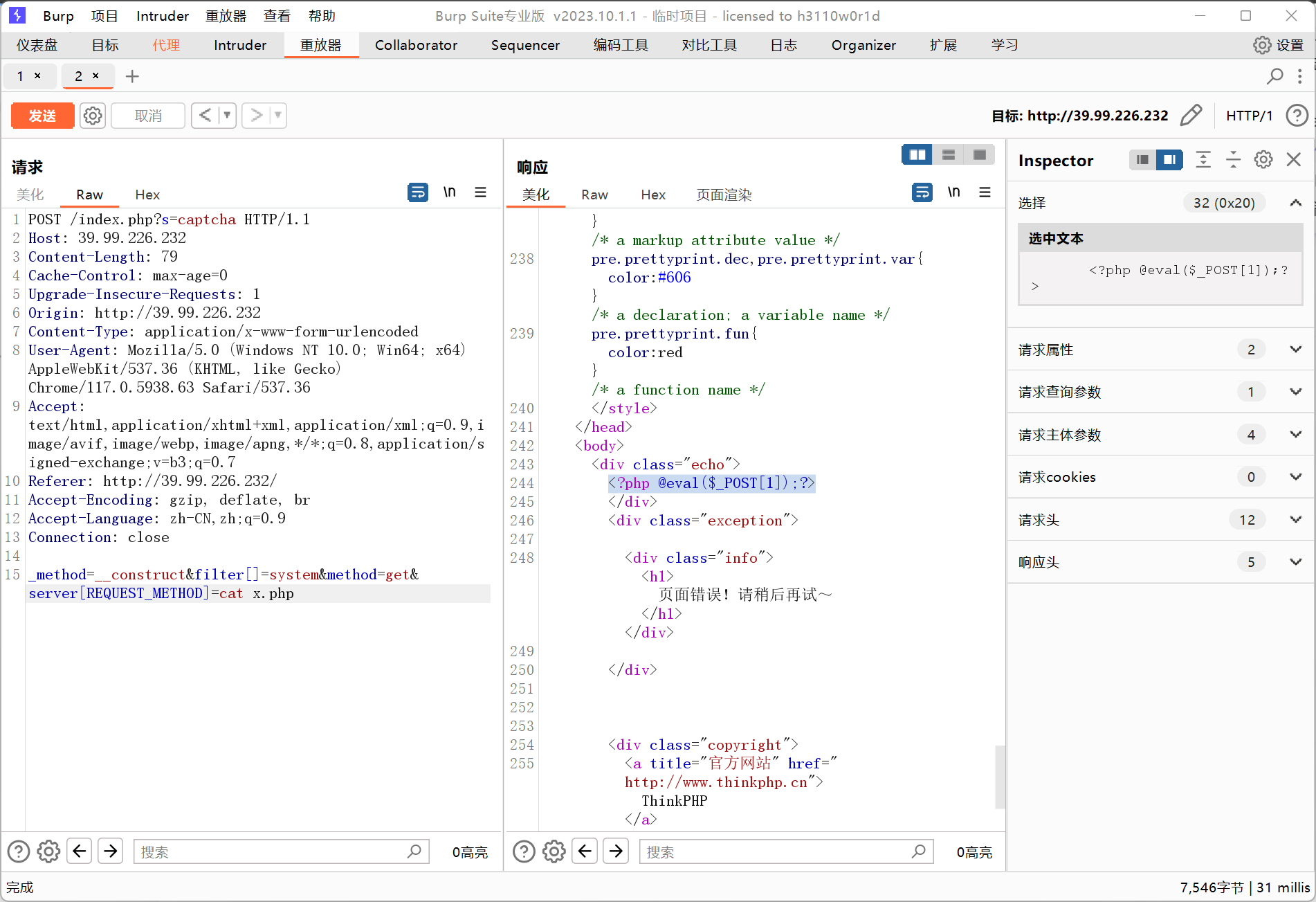Open request search settings gear
Screen dimensions: 1316x902
pyautogui.click(x=48, y=851)
